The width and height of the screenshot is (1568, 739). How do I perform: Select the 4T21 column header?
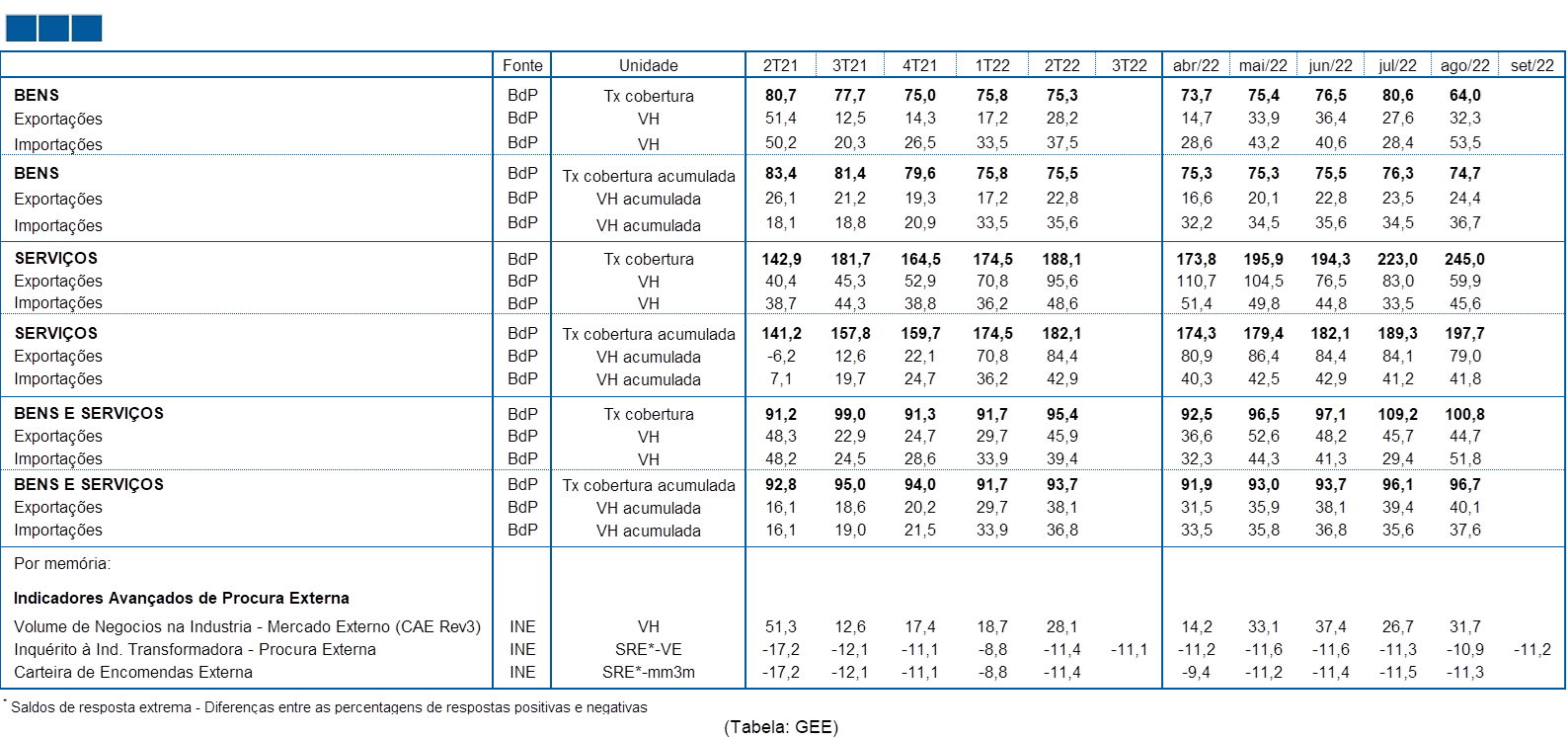[919, 65]
